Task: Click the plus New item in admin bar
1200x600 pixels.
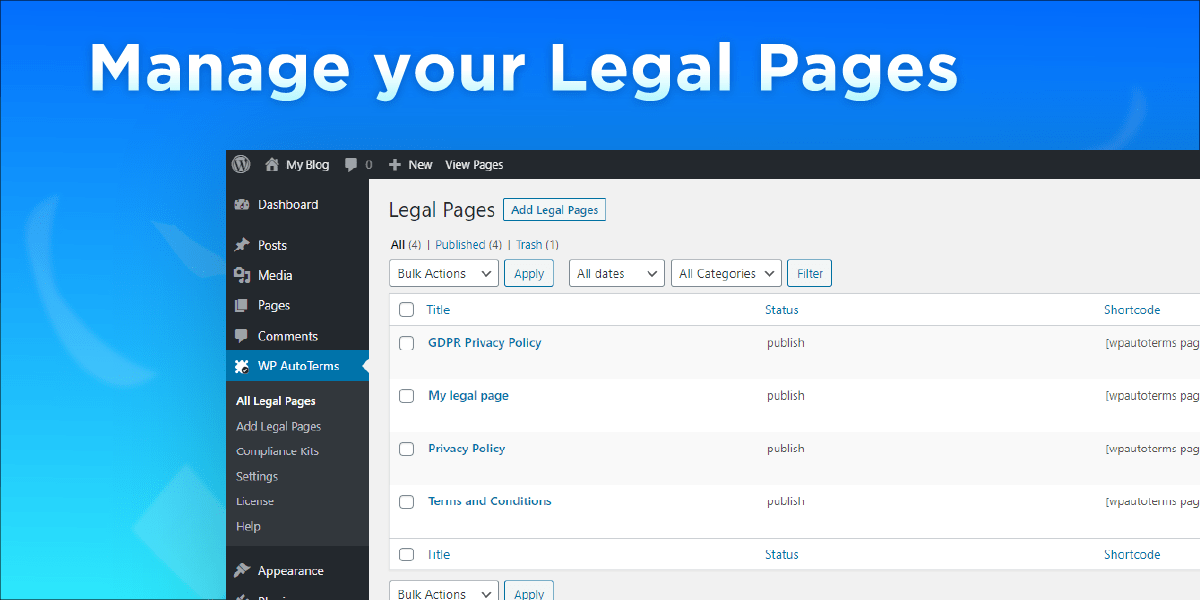Action: (410, 164)
